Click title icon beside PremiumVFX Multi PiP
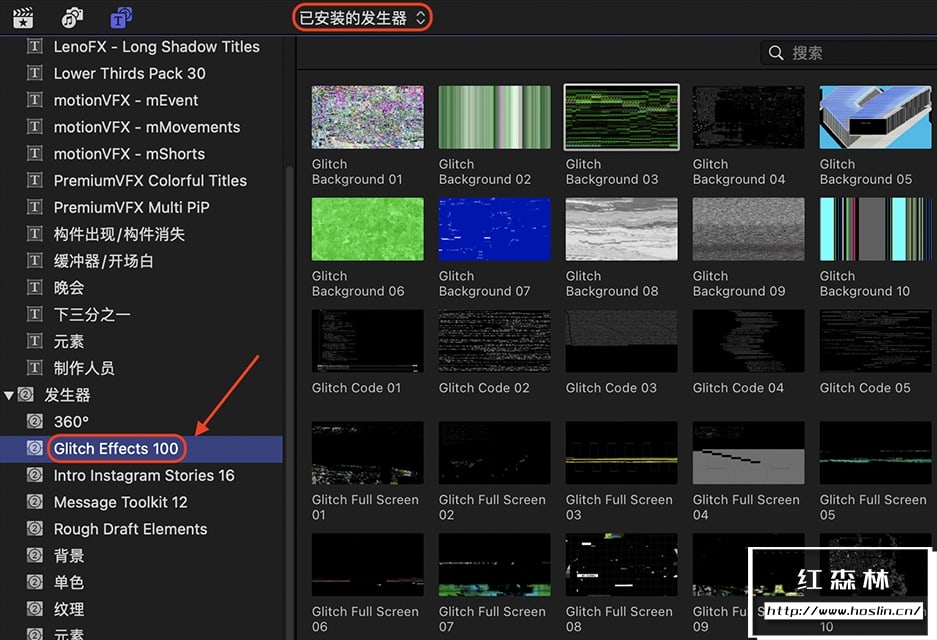937x640 pixels. pyautogui.click(x=36, y=208)
